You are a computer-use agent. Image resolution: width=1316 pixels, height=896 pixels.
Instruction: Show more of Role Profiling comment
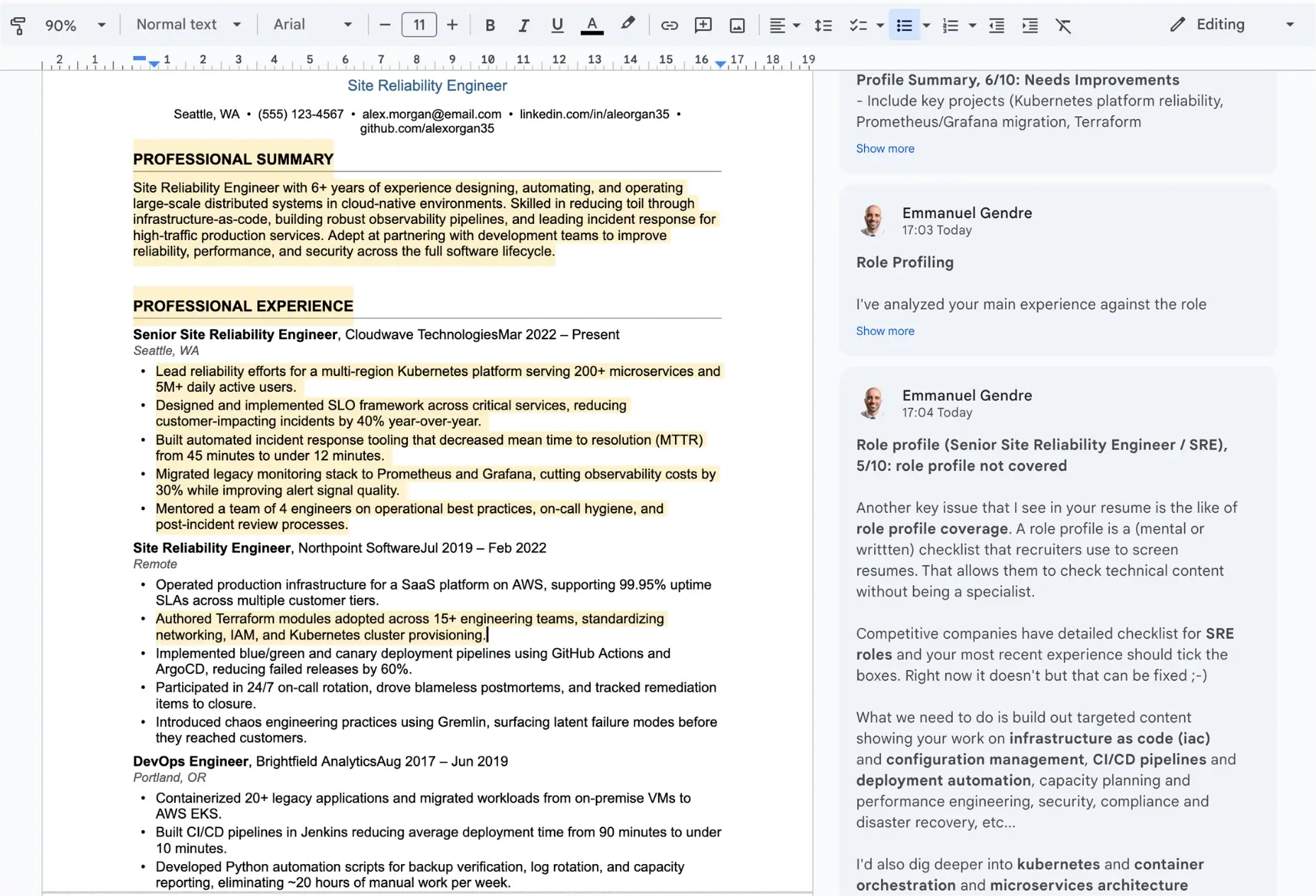click(x=885, y=331)
